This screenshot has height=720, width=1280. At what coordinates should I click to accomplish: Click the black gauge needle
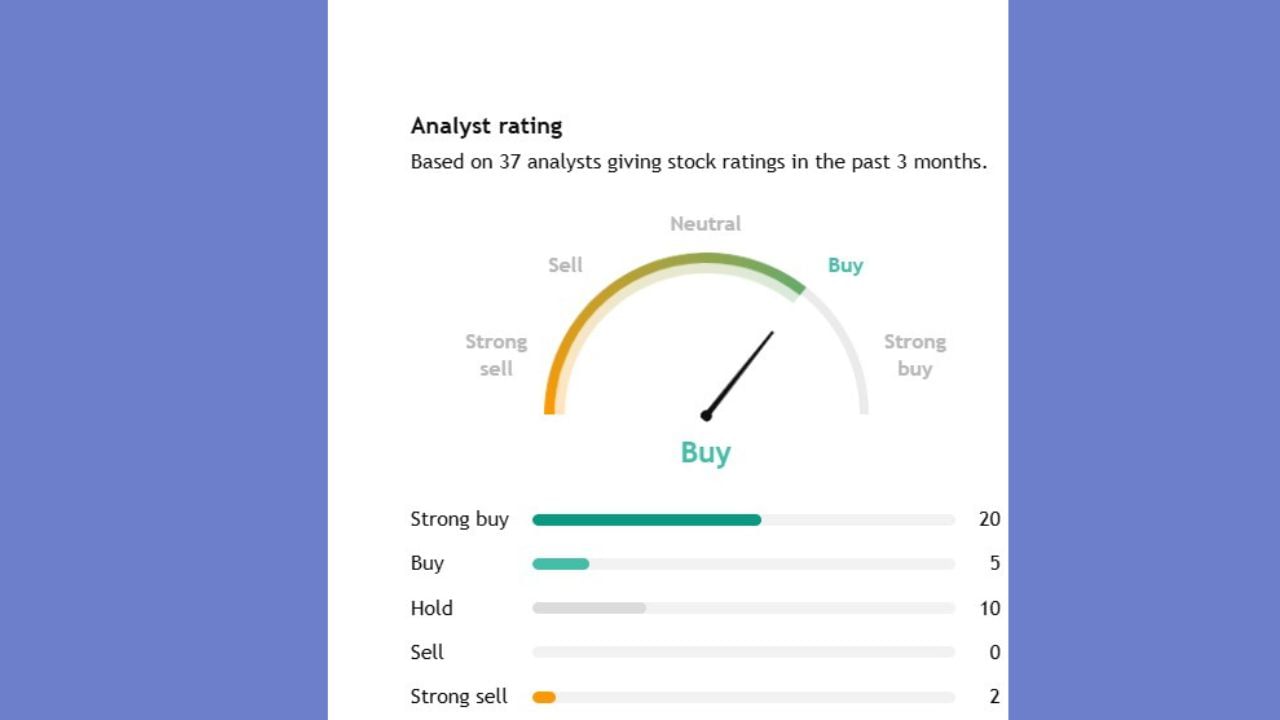coord(741,371)
